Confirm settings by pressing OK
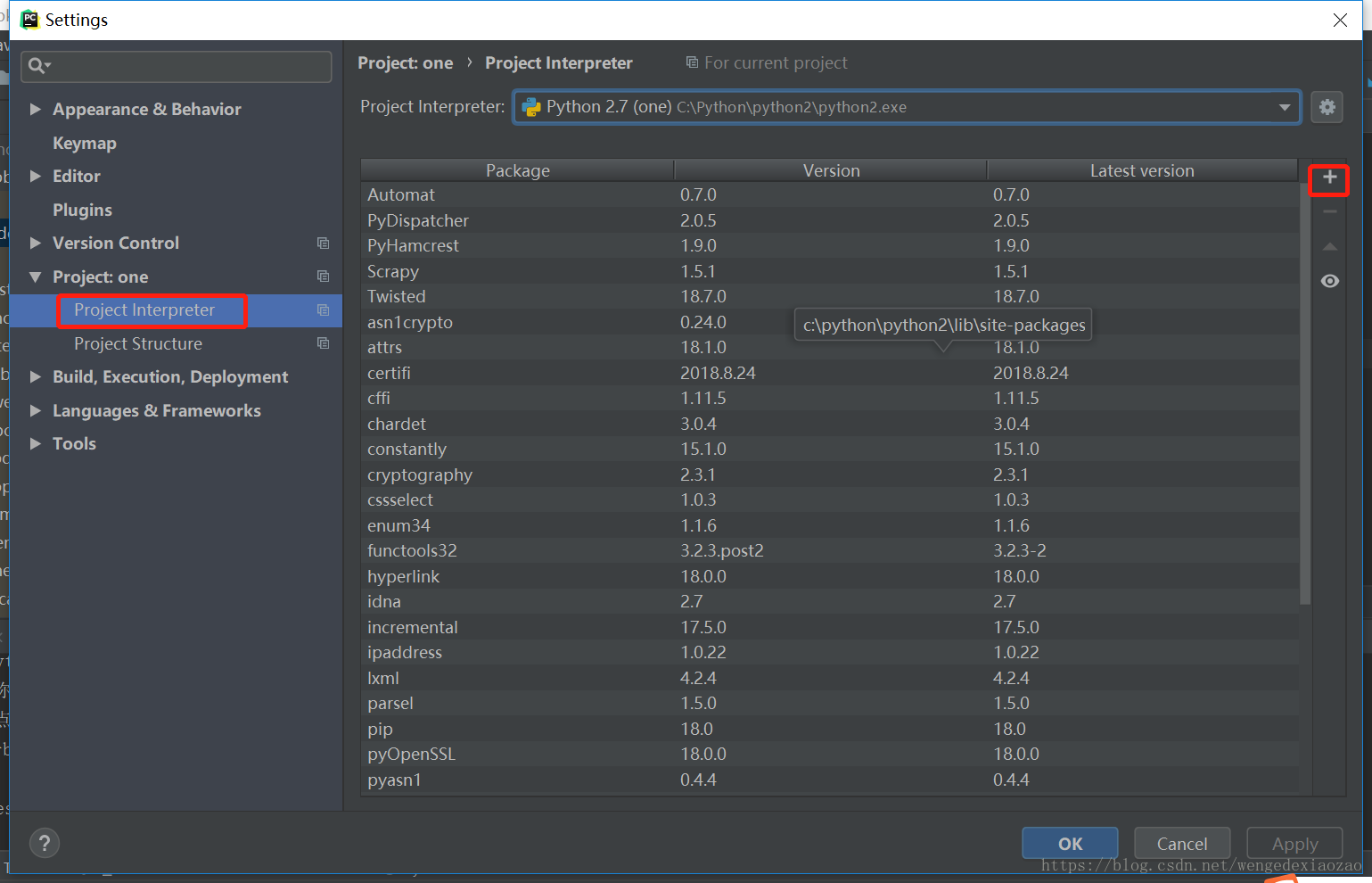Screen dimensions: 1372x883 tap(1069, 842)
